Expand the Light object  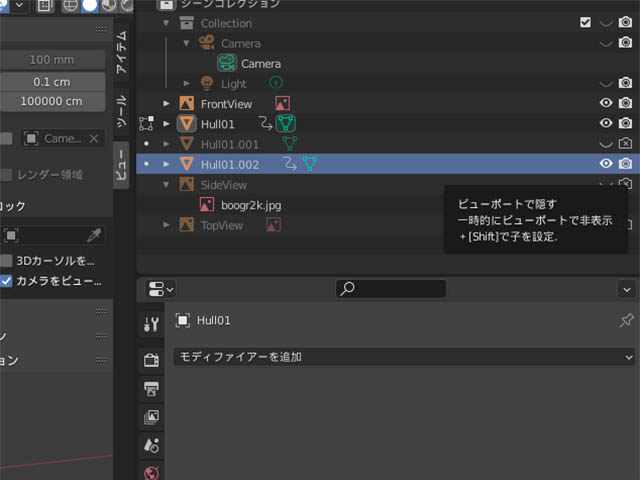[x=186, y=83]
